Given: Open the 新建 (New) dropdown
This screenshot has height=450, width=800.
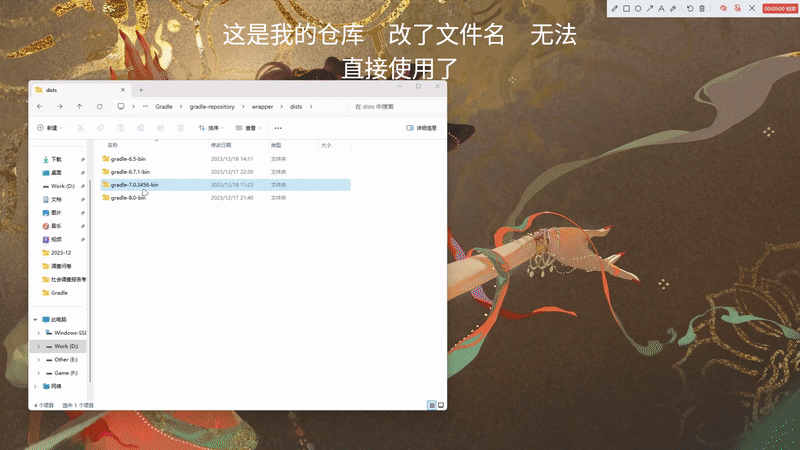Looking at the screenshot, I should [x=49, y=128].
